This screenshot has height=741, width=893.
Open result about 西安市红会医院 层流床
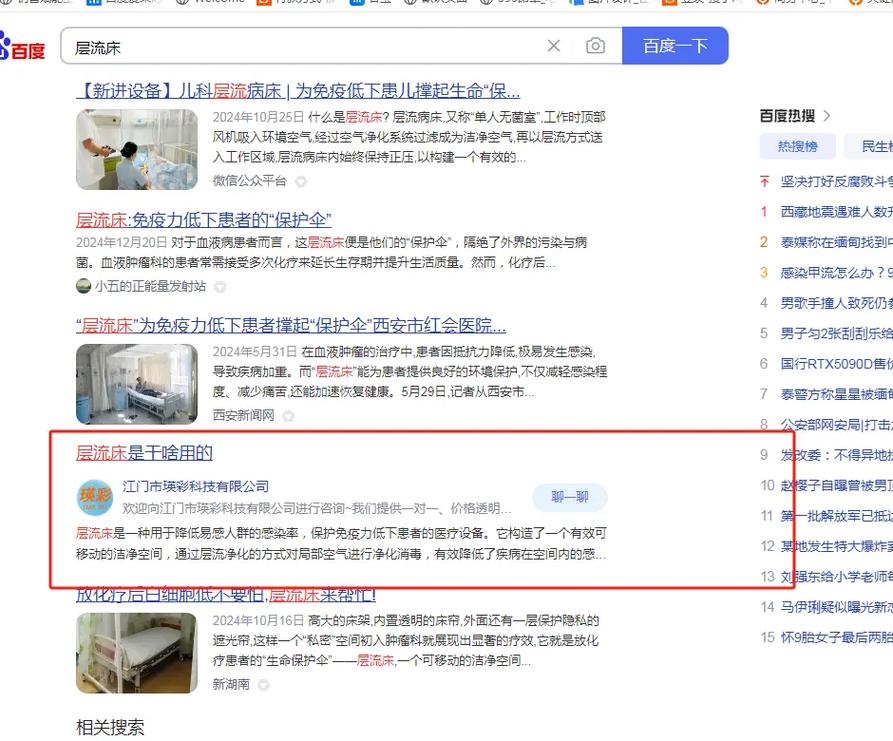pos(291,326)
